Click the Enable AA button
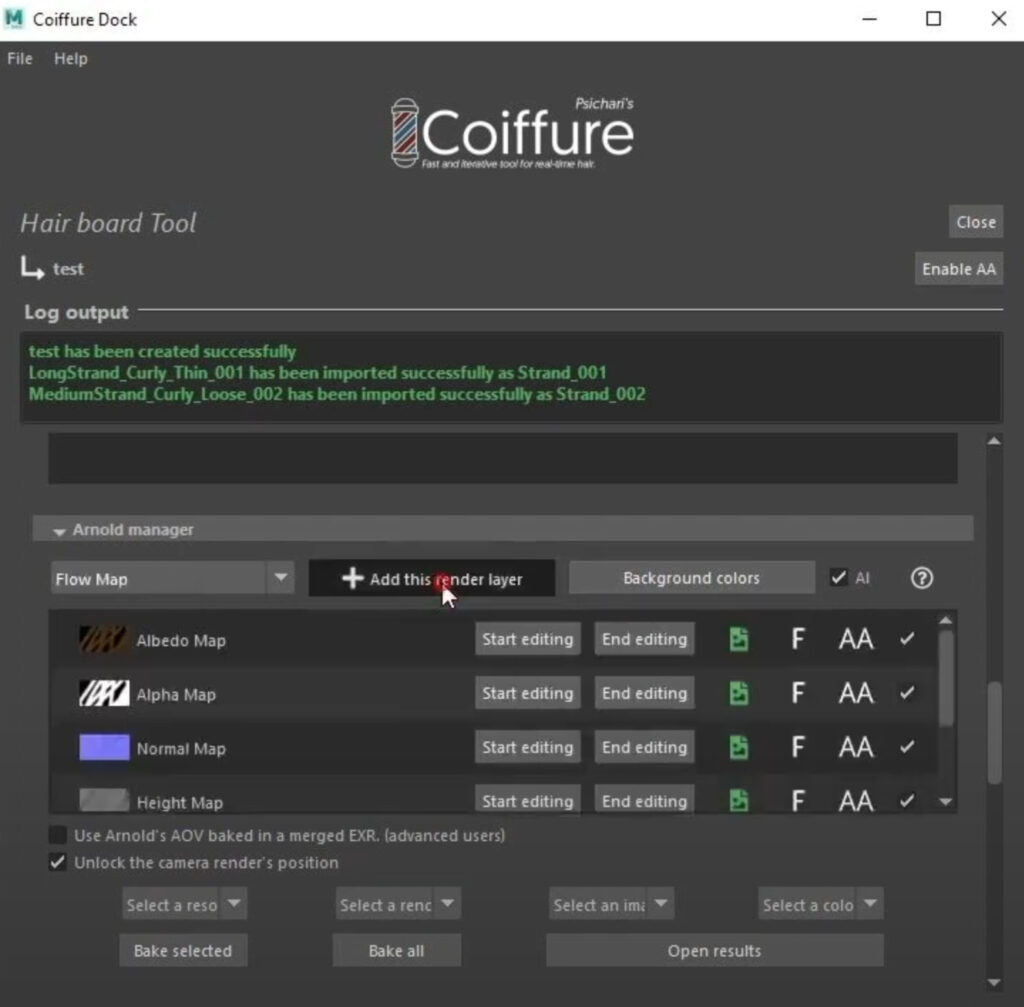Viewport: 1024px width, 1007px height. click(x=959, y=269)
